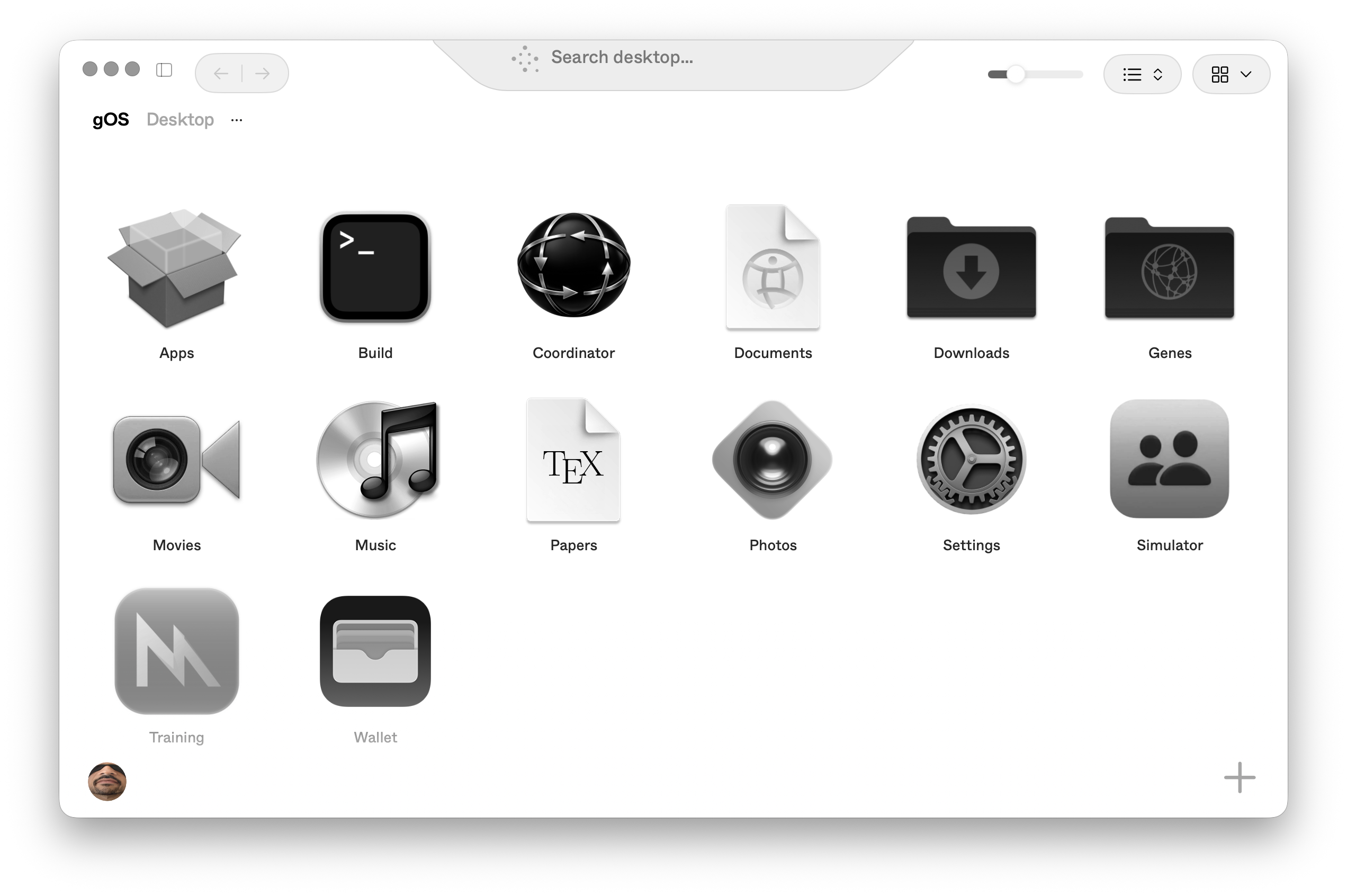1347x896 pixels.
Task: Go forward with right arrow
Action: coord(263,73)
